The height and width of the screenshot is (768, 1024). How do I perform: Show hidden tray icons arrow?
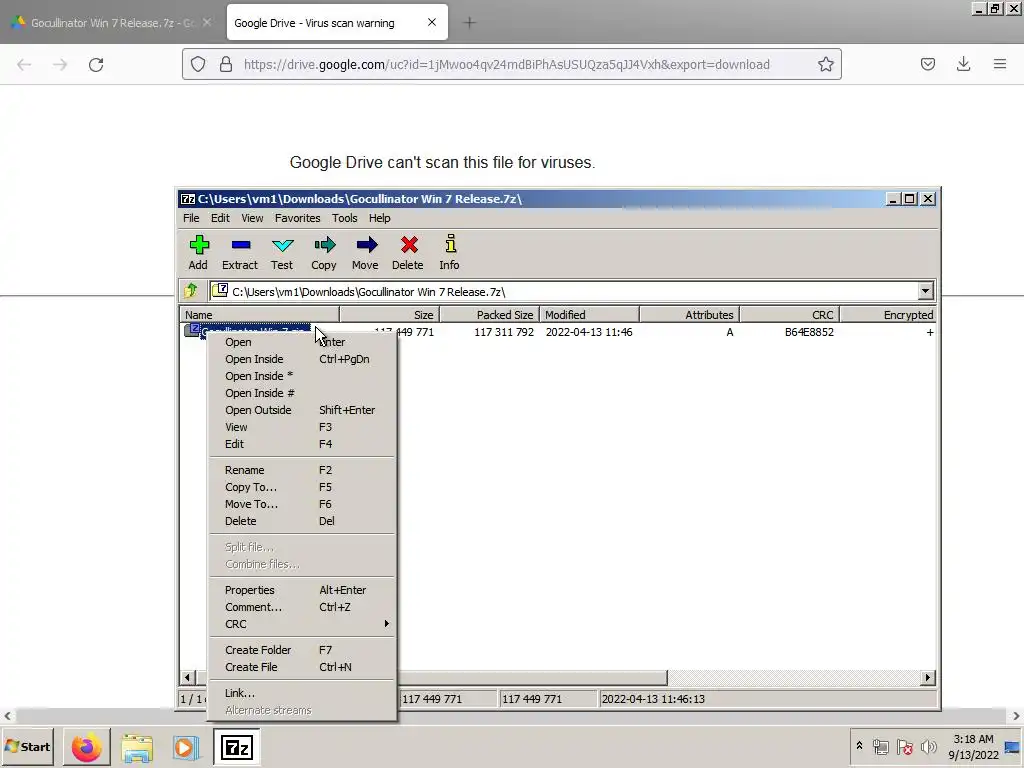coord(859,746)
